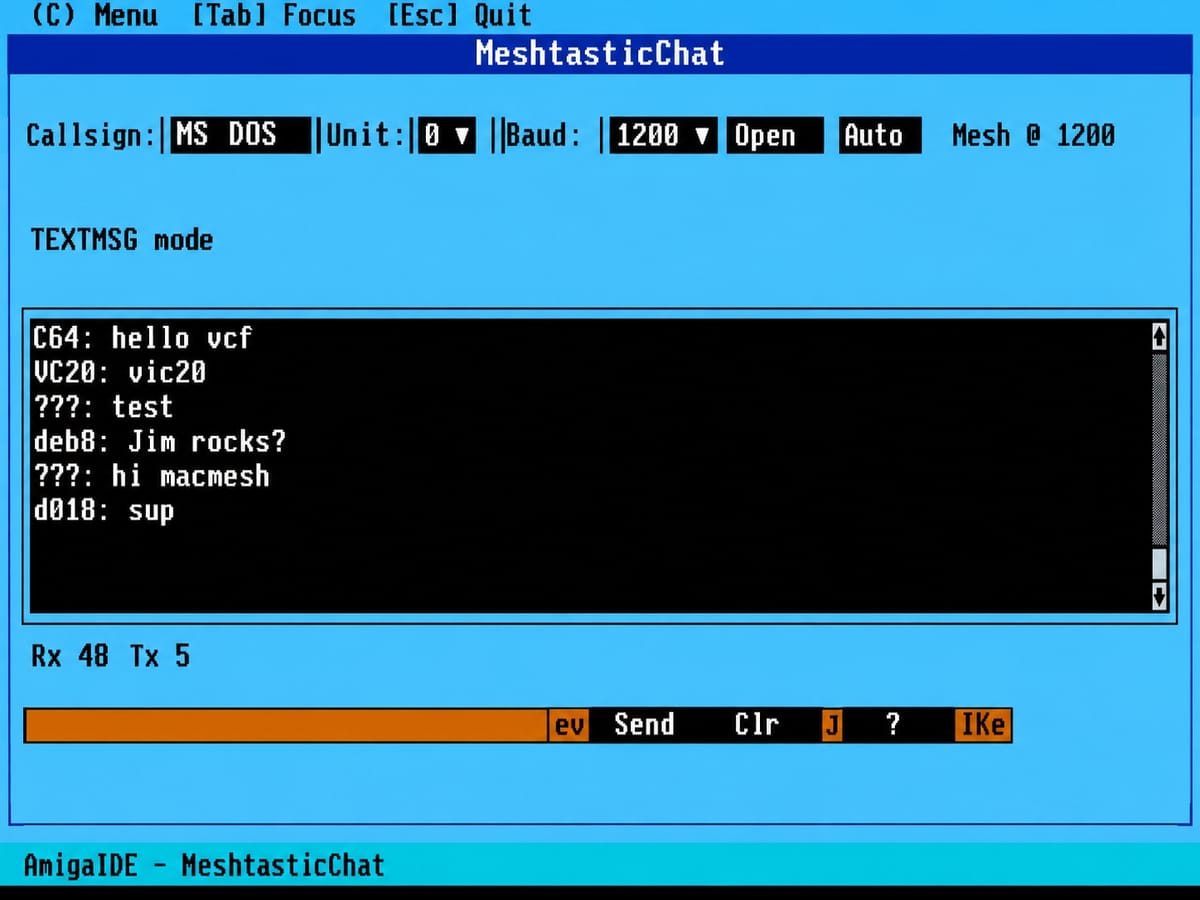Click the Open button
1200x900 pixels.
coord(775,135)
